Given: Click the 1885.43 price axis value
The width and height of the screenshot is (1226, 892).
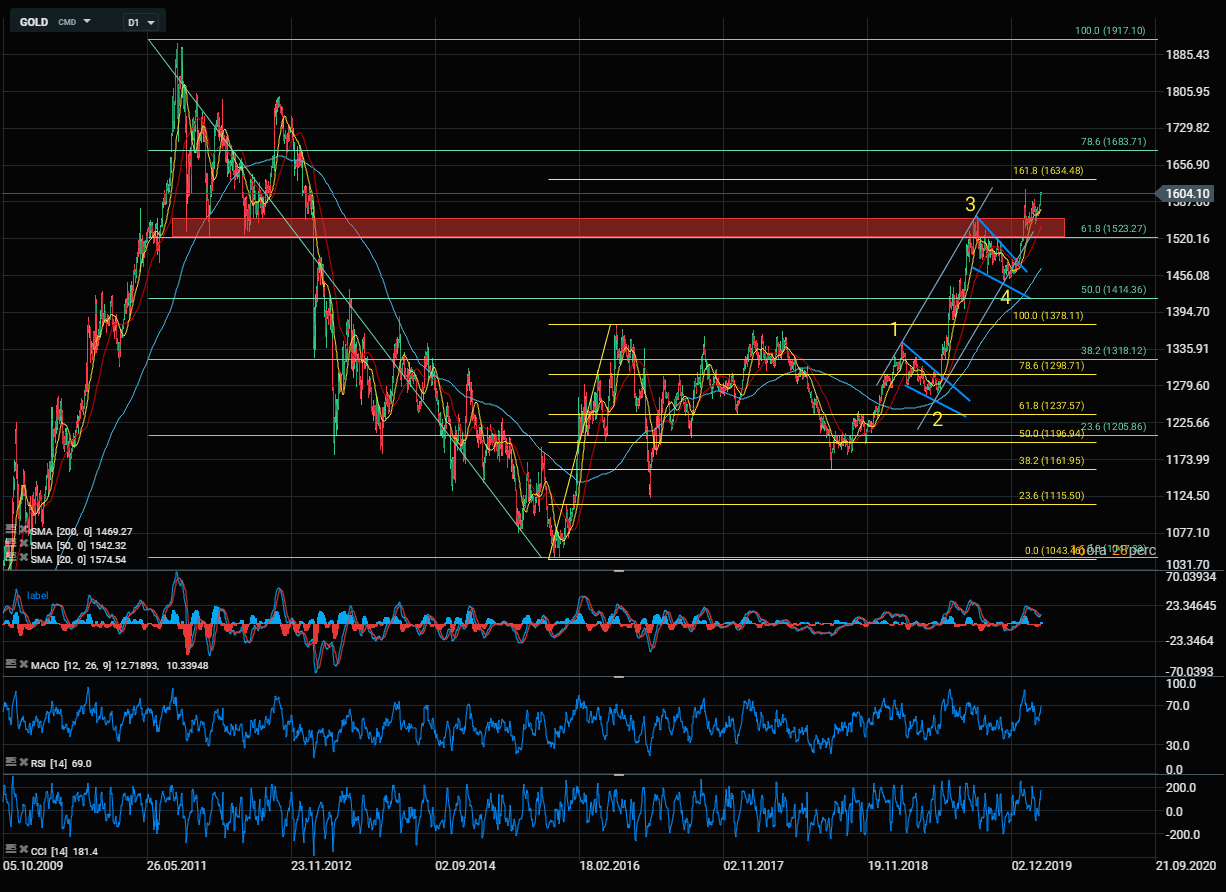Looking at the screenshot, I should tap(1189, 54).
